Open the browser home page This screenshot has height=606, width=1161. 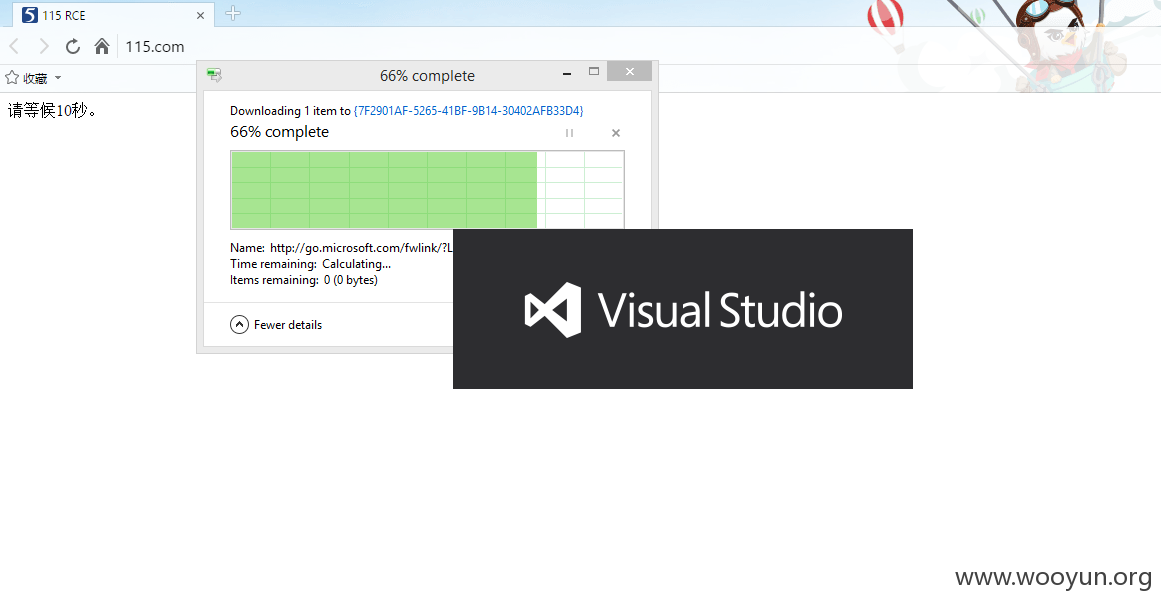[x=102, y=47]
